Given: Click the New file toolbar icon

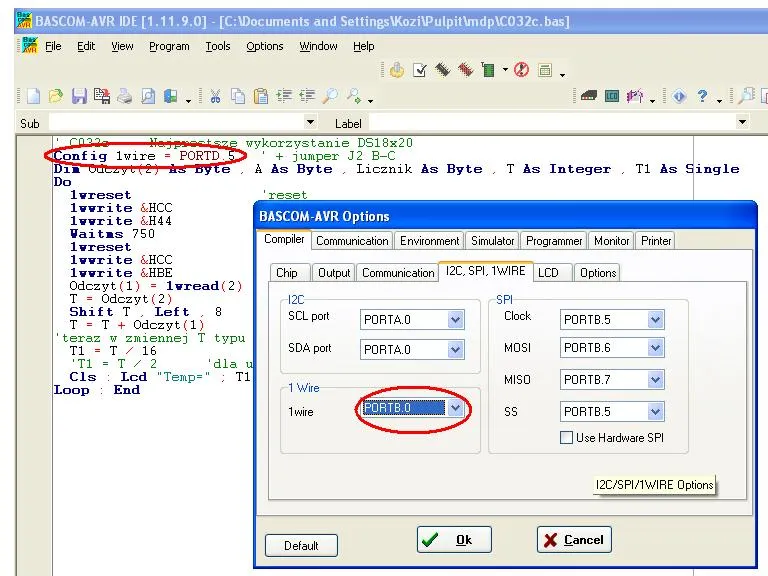Looking at the screenshot, I should pyautogui.click(x=33, y=97).
